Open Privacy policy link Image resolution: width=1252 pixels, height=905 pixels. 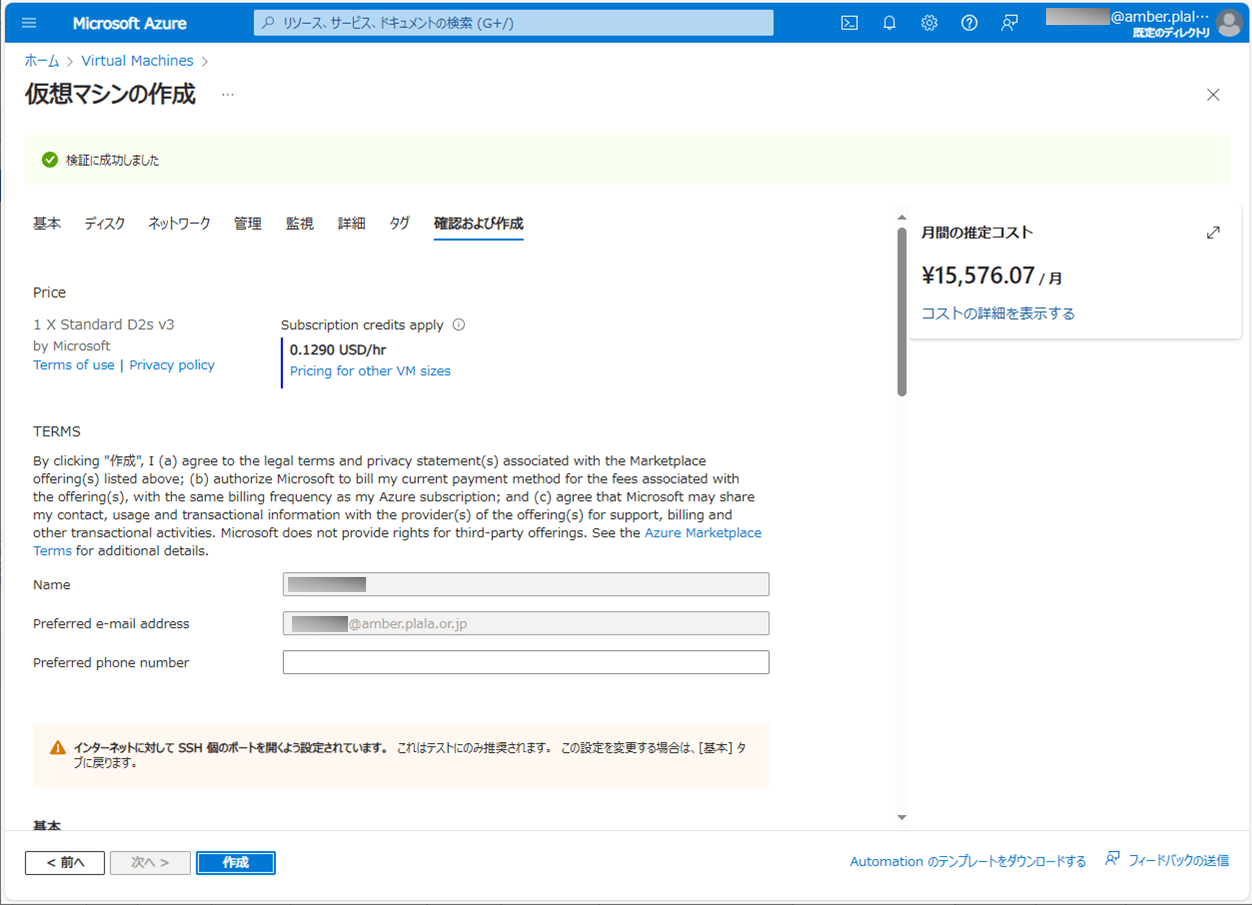tap(172, 365)
